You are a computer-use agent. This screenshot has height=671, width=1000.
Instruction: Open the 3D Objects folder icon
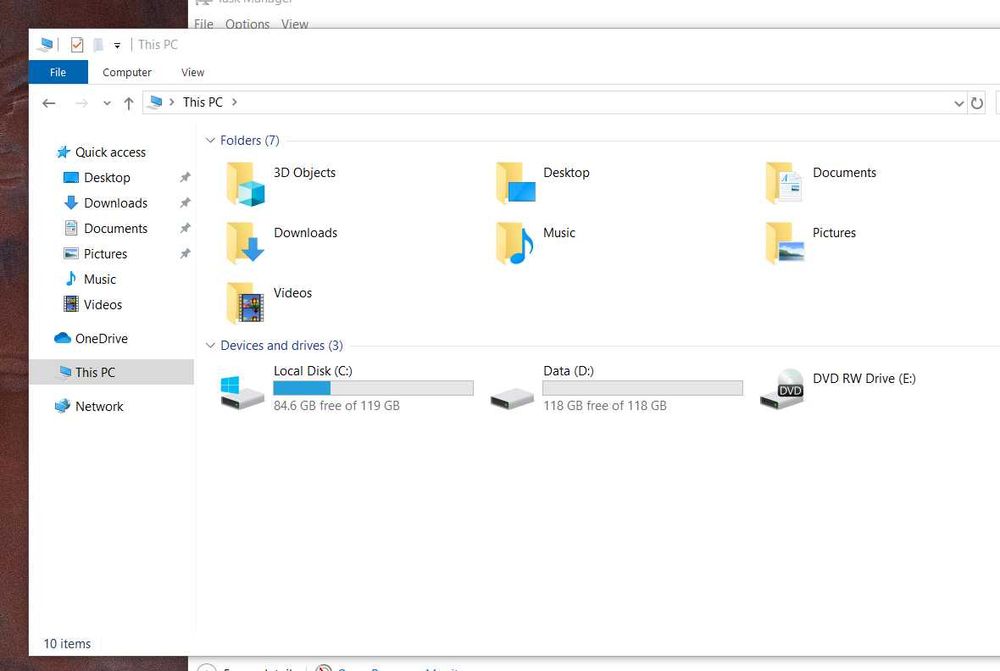click(x=246, y=184)
